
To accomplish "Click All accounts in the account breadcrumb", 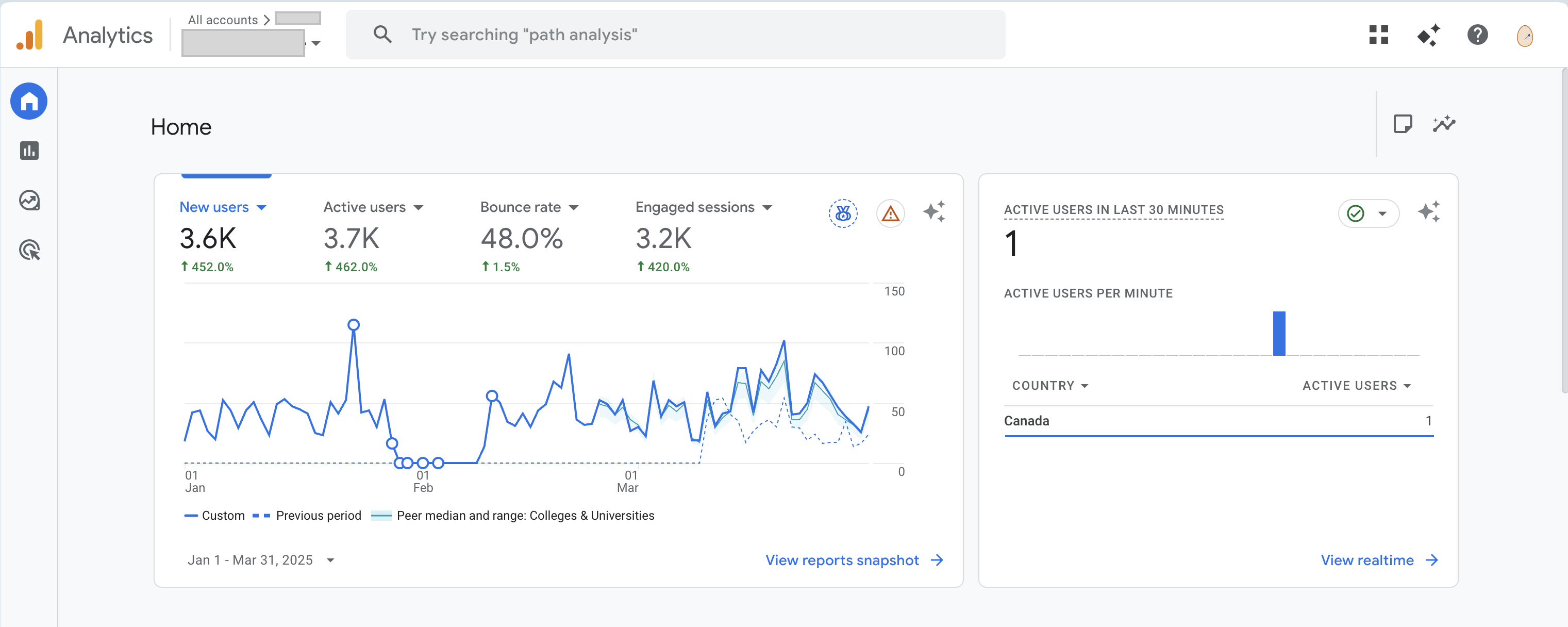I will (224, 20).
